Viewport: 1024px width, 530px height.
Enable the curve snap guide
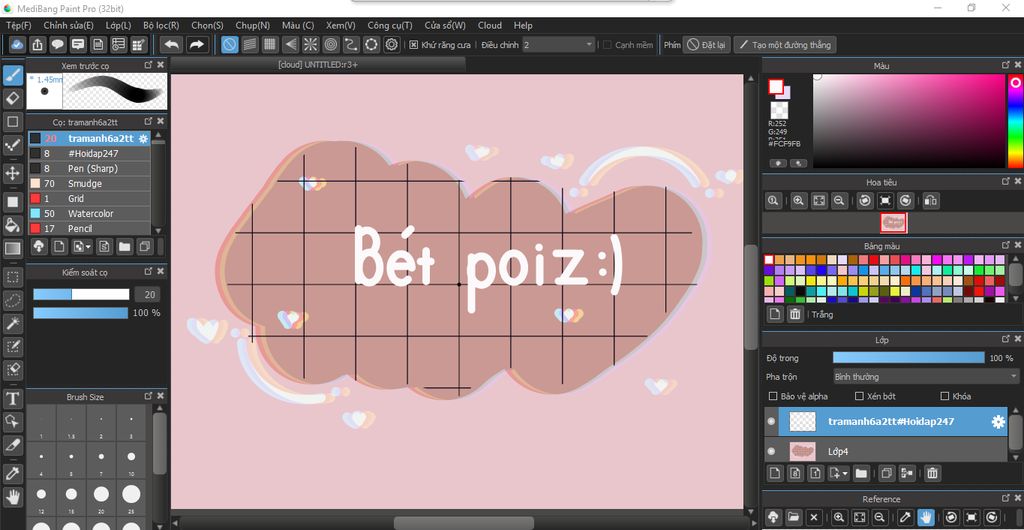(x=351, y=44)
